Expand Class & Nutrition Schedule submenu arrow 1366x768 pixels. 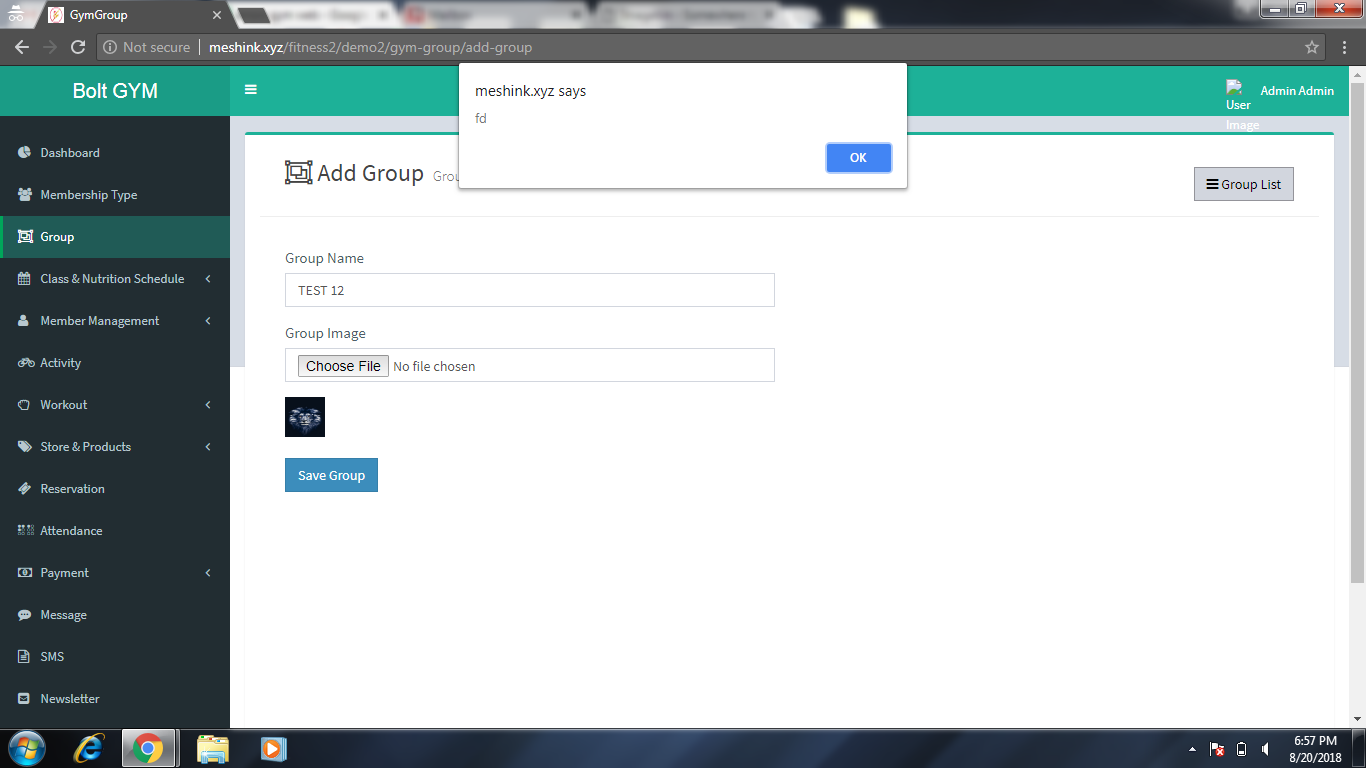point(208,279)
